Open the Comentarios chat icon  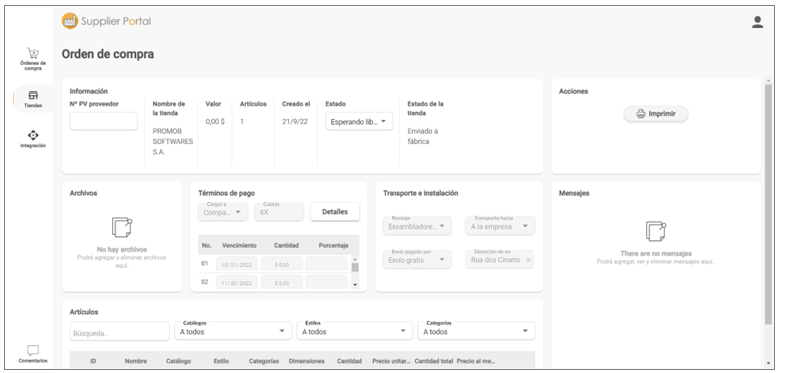coord(33,350)
